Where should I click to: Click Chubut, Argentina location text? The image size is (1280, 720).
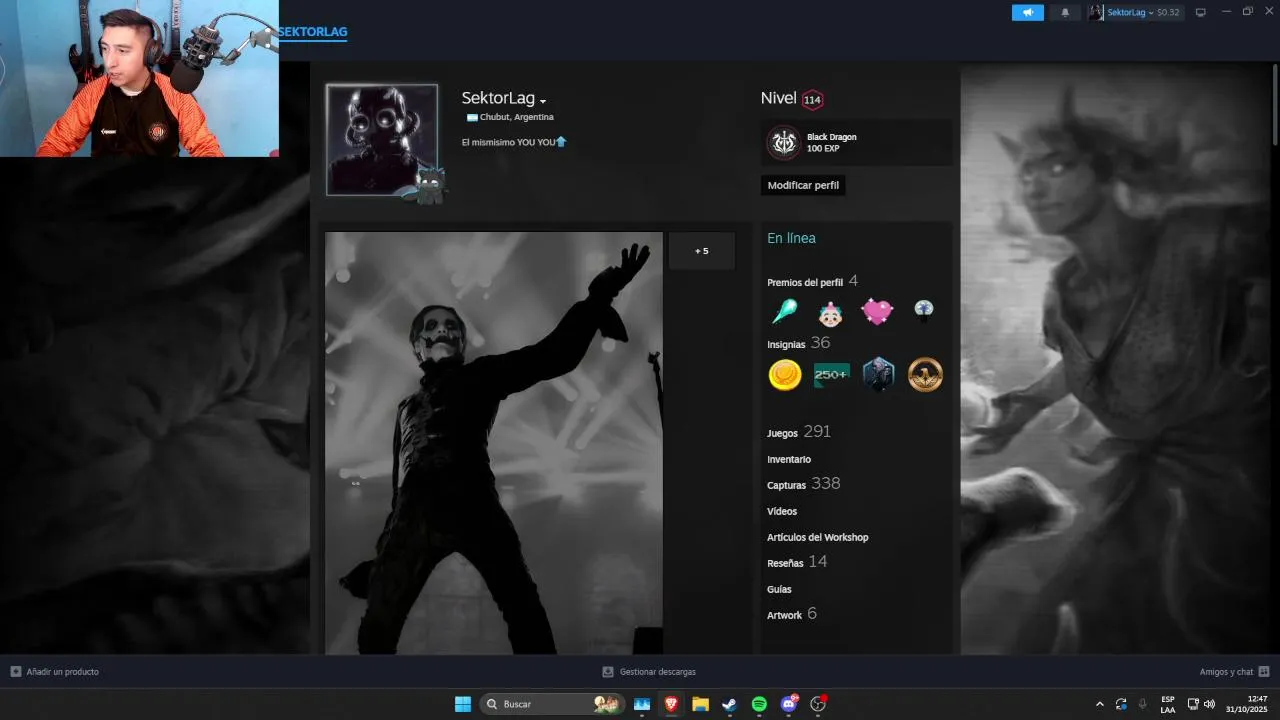516,117
